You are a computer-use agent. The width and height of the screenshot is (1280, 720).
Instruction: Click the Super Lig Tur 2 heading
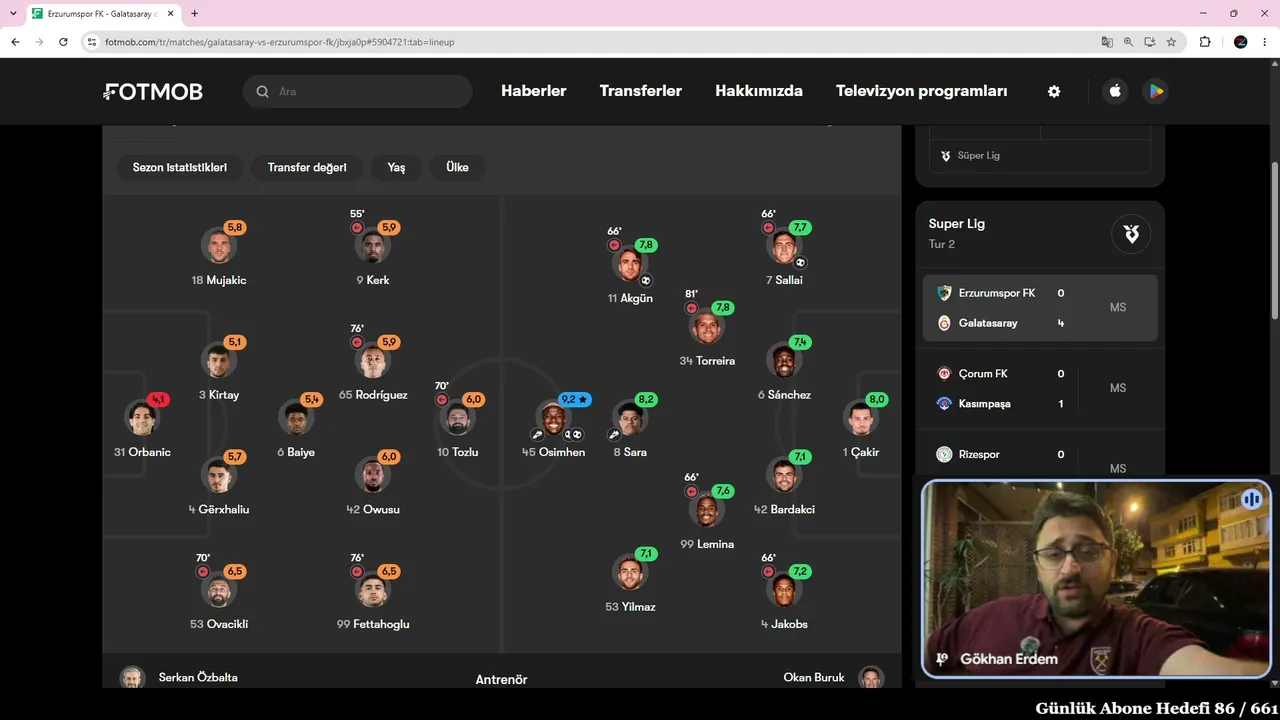pyautogui.click(x=957, y=232)
